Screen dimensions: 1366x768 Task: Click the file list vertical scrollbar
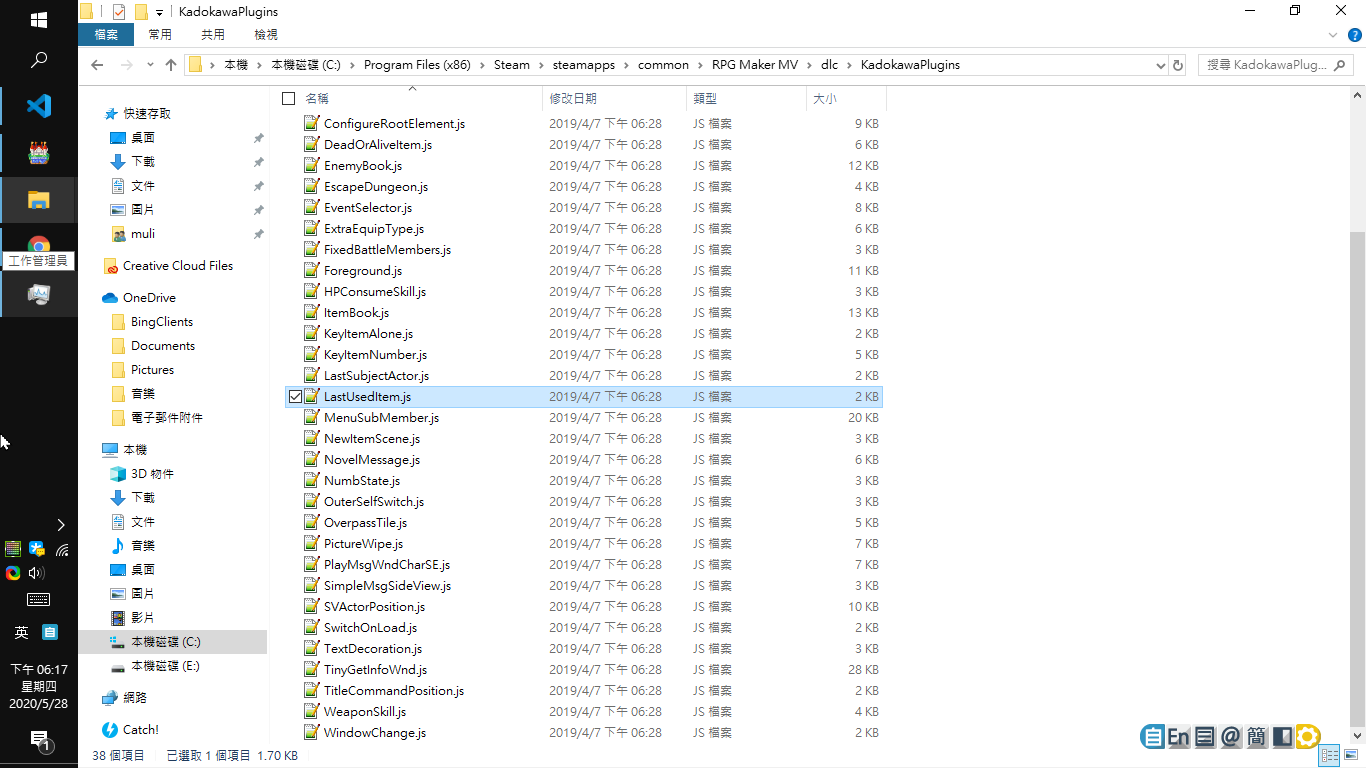click(1358, 479)
